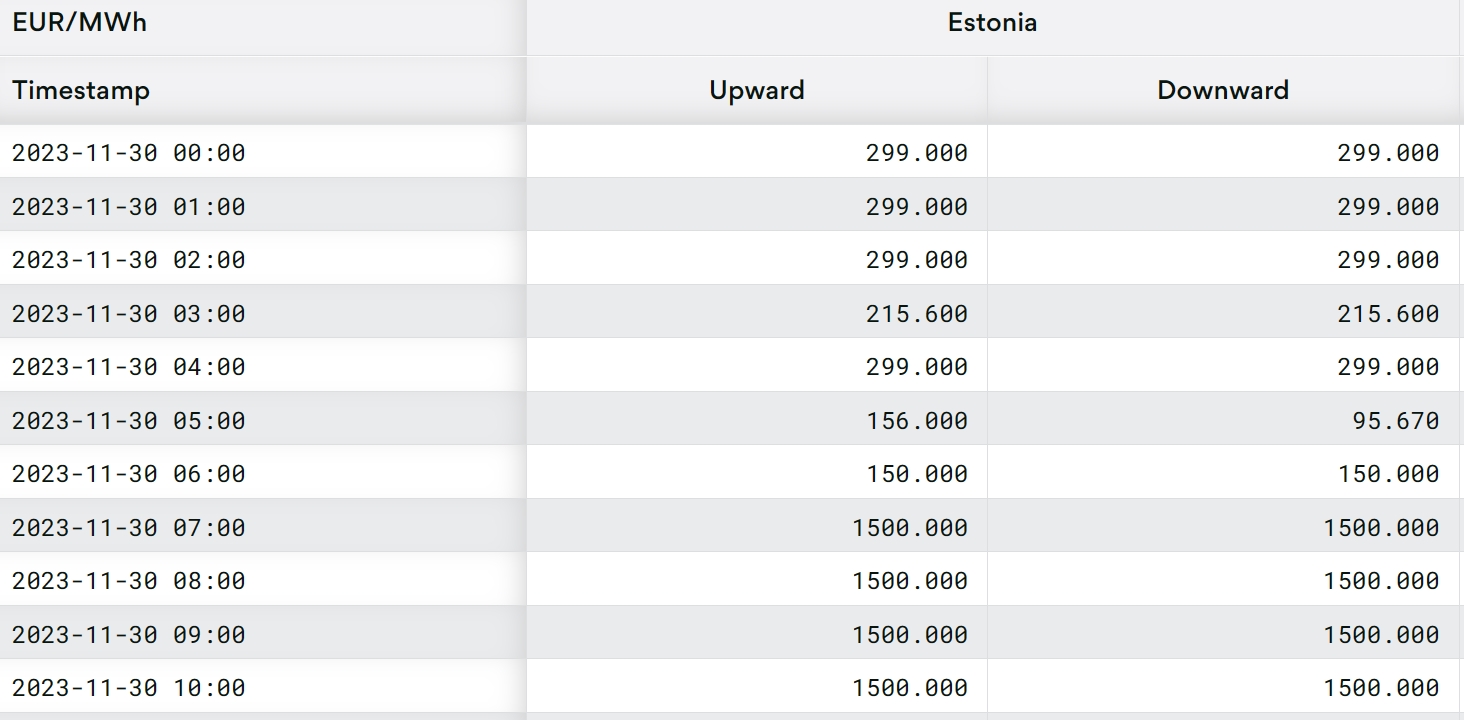Select the 2023-11-30 03:00 timestamp cell
The width and height of the screenshot is (1464, 720).
[x=129, y=314]
